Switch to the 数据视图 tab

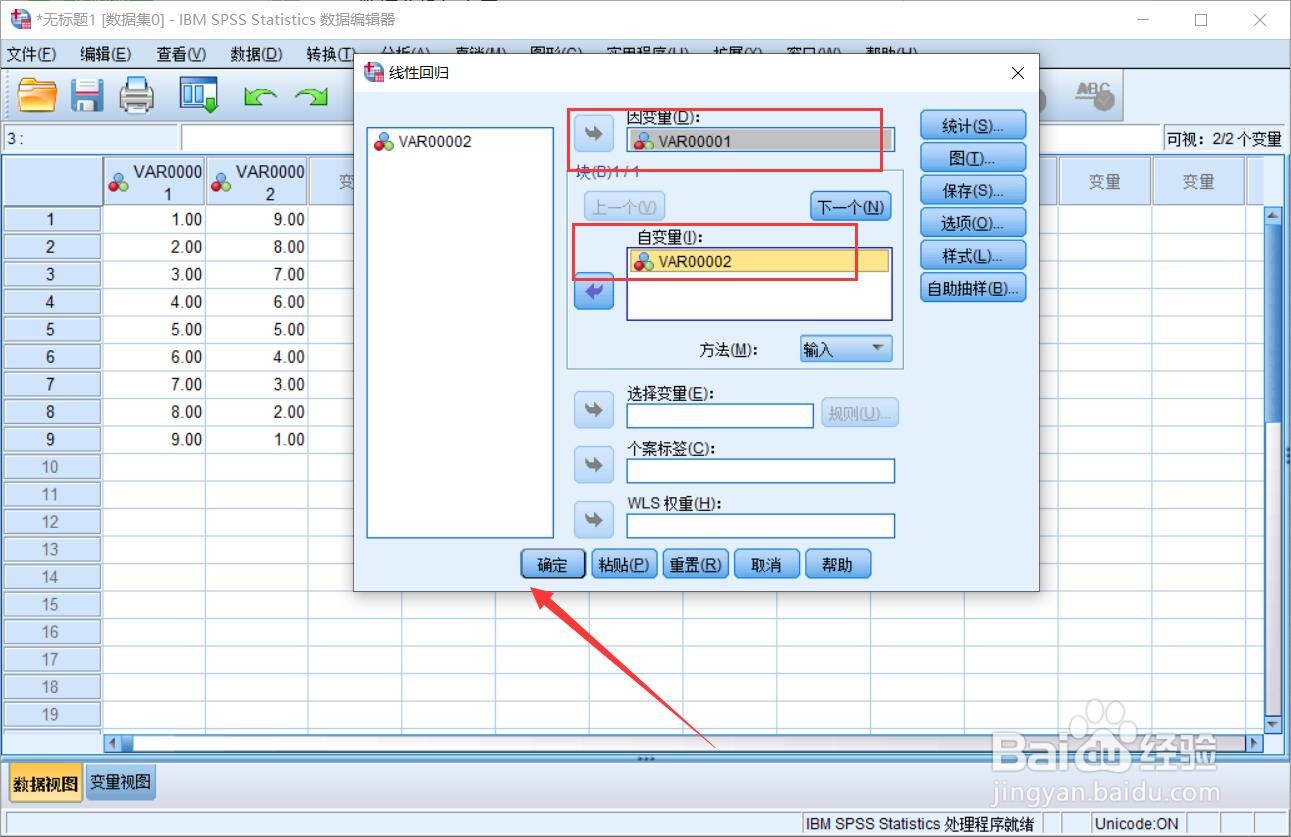[45, 784]
